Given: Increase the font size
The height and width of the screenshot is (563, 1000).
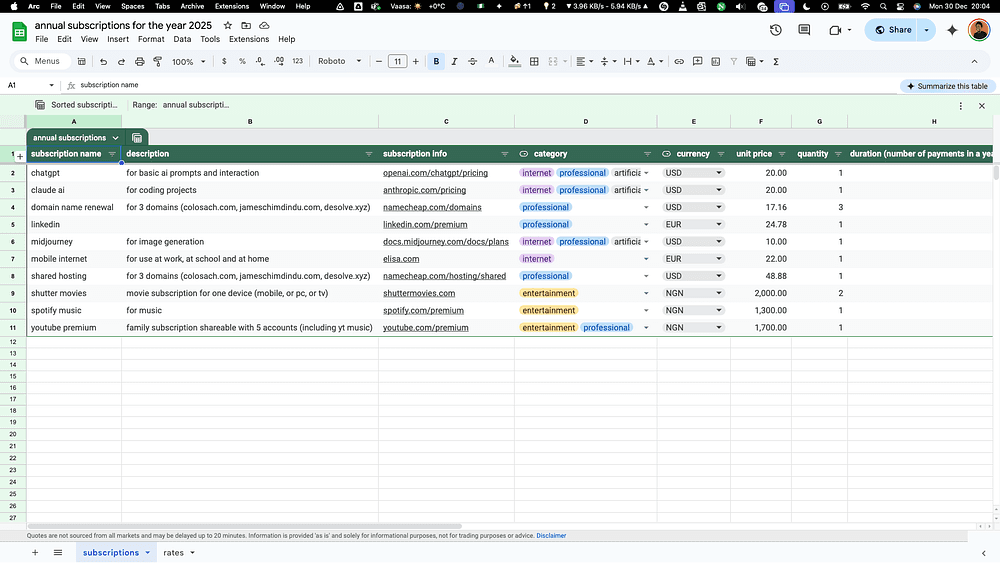Looking at the screenshot, I should point(416,62).
